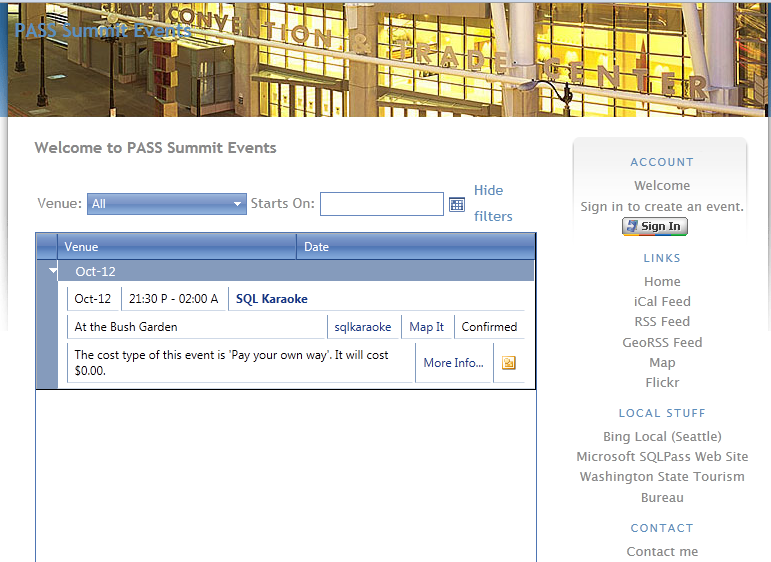Open the GeoRSS Feed link
771x562 pixels.
(662, 342)
